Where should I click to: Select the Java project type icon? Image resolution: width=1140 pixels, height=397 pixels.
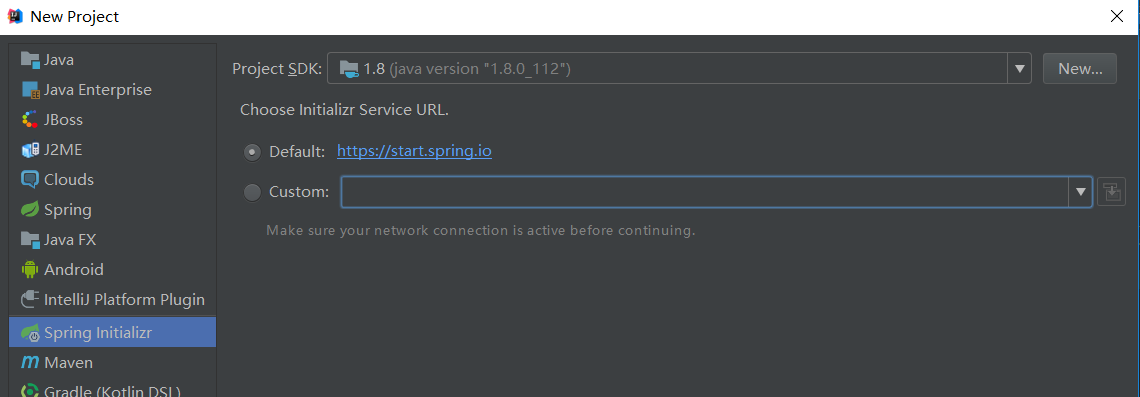coord(30,60)
